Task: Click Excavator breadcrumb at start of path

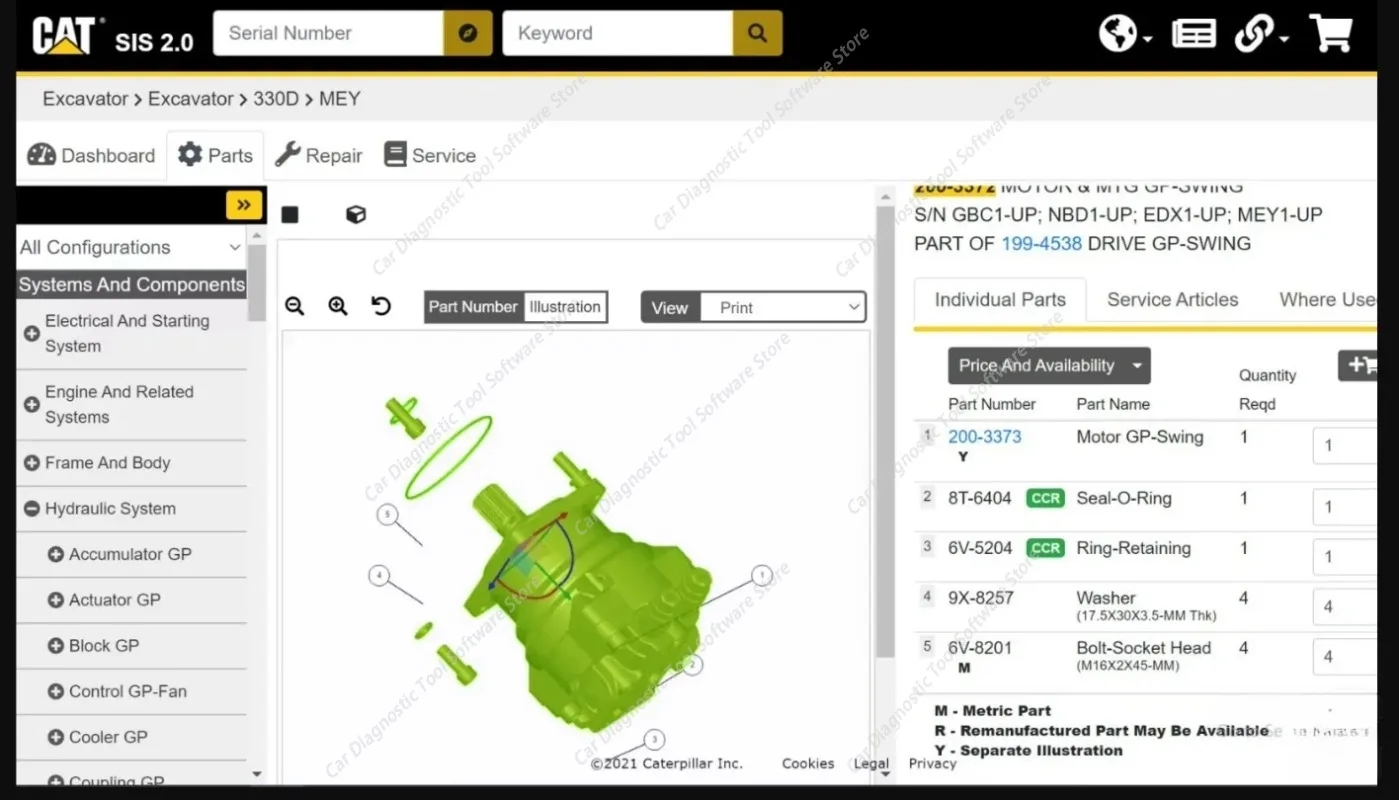Action: 85,99
